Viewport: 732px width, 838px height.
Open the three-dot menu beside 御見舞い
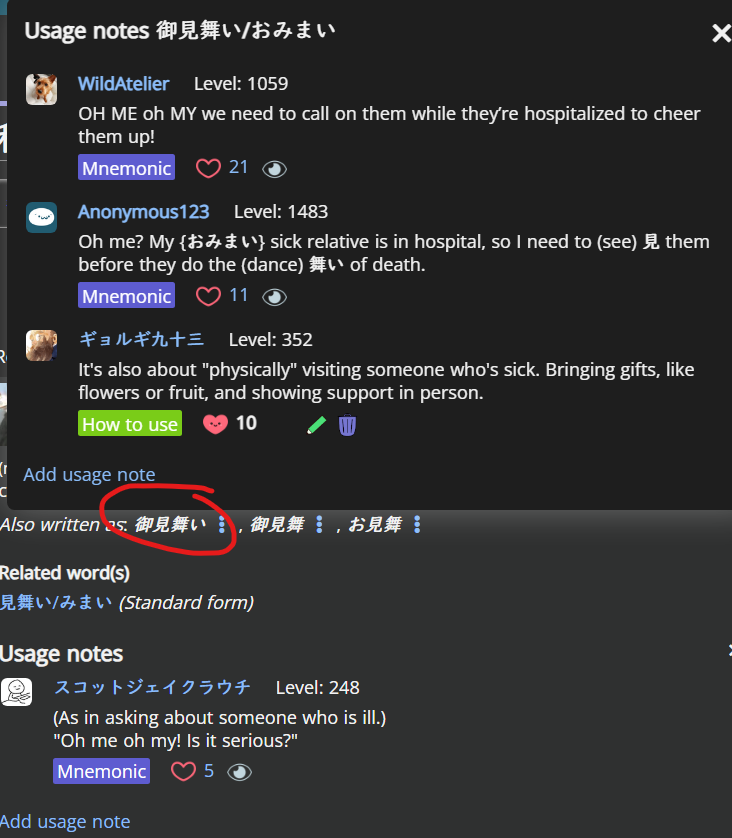click(222, 524)
